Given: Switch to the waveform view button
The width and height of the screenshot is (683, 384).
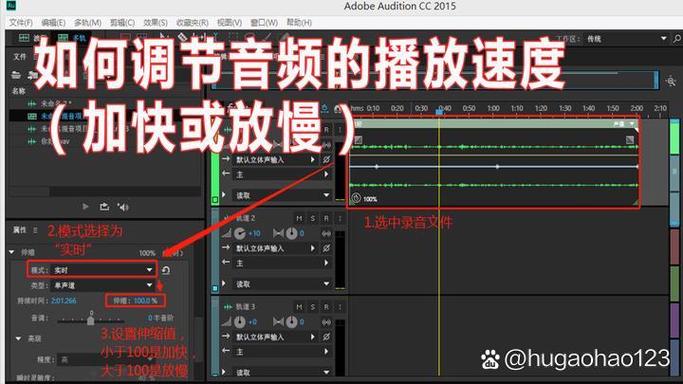Looking at the screenshot, I should tap(31, 38).
